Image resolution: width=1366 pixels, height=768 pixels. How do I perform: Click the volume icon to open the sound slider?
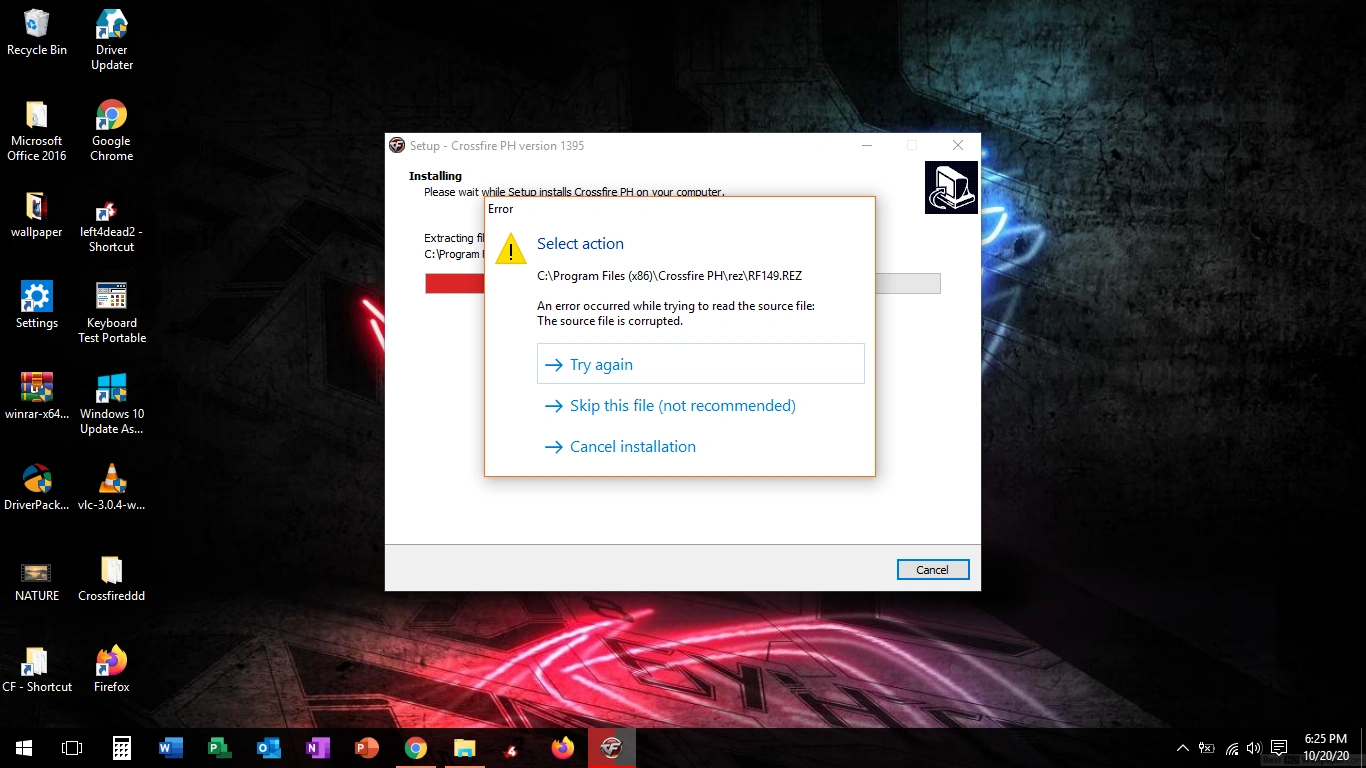(x=1253, y=747)
